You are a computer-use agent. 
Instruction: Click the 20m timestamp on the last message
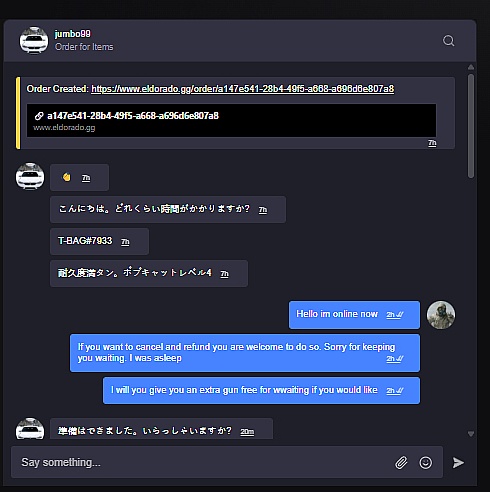click(247, 432)
